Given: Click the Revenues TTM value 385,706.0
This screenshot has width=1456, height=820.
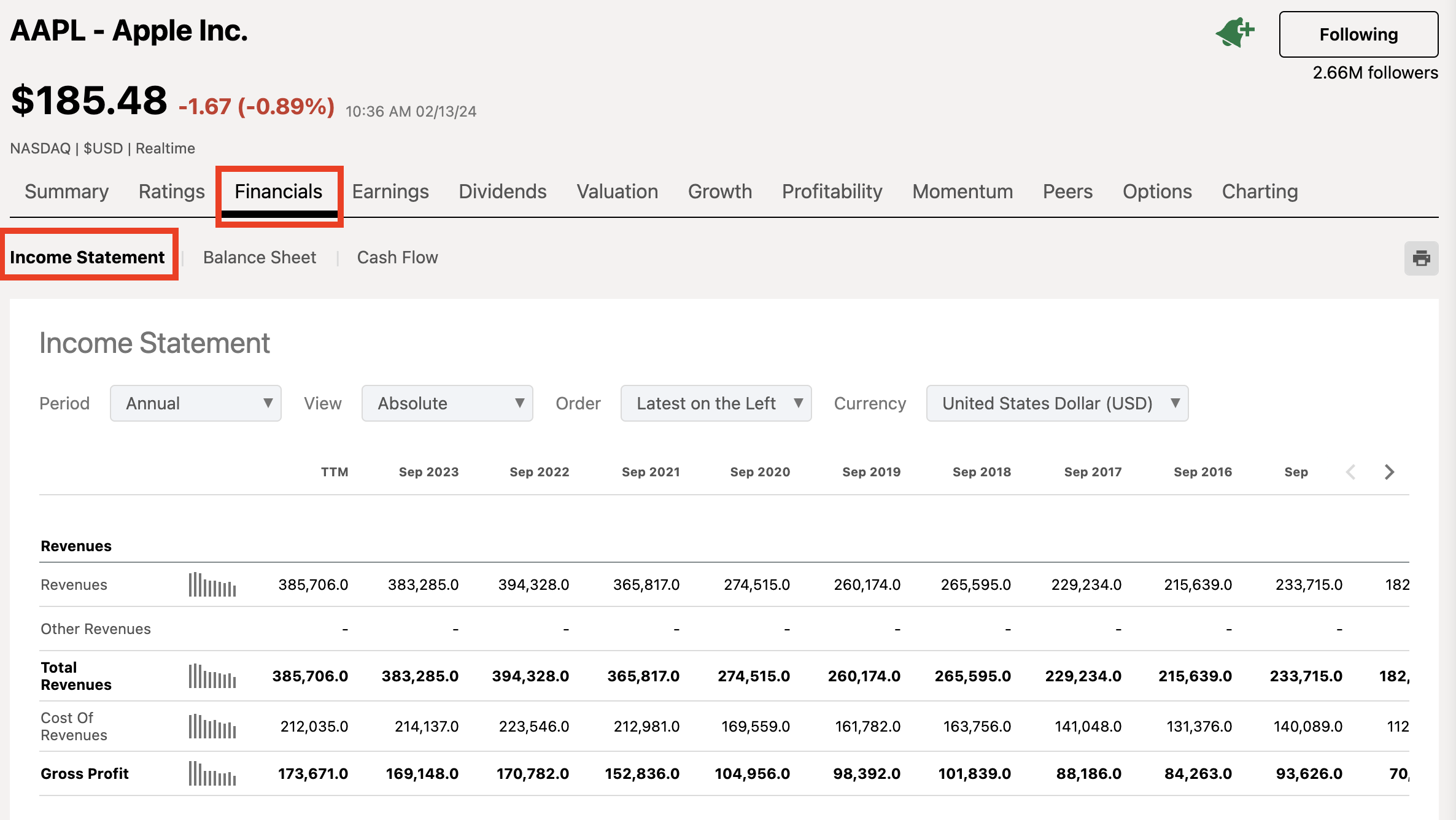Looking at the screenshot, I should coord(313,585).
